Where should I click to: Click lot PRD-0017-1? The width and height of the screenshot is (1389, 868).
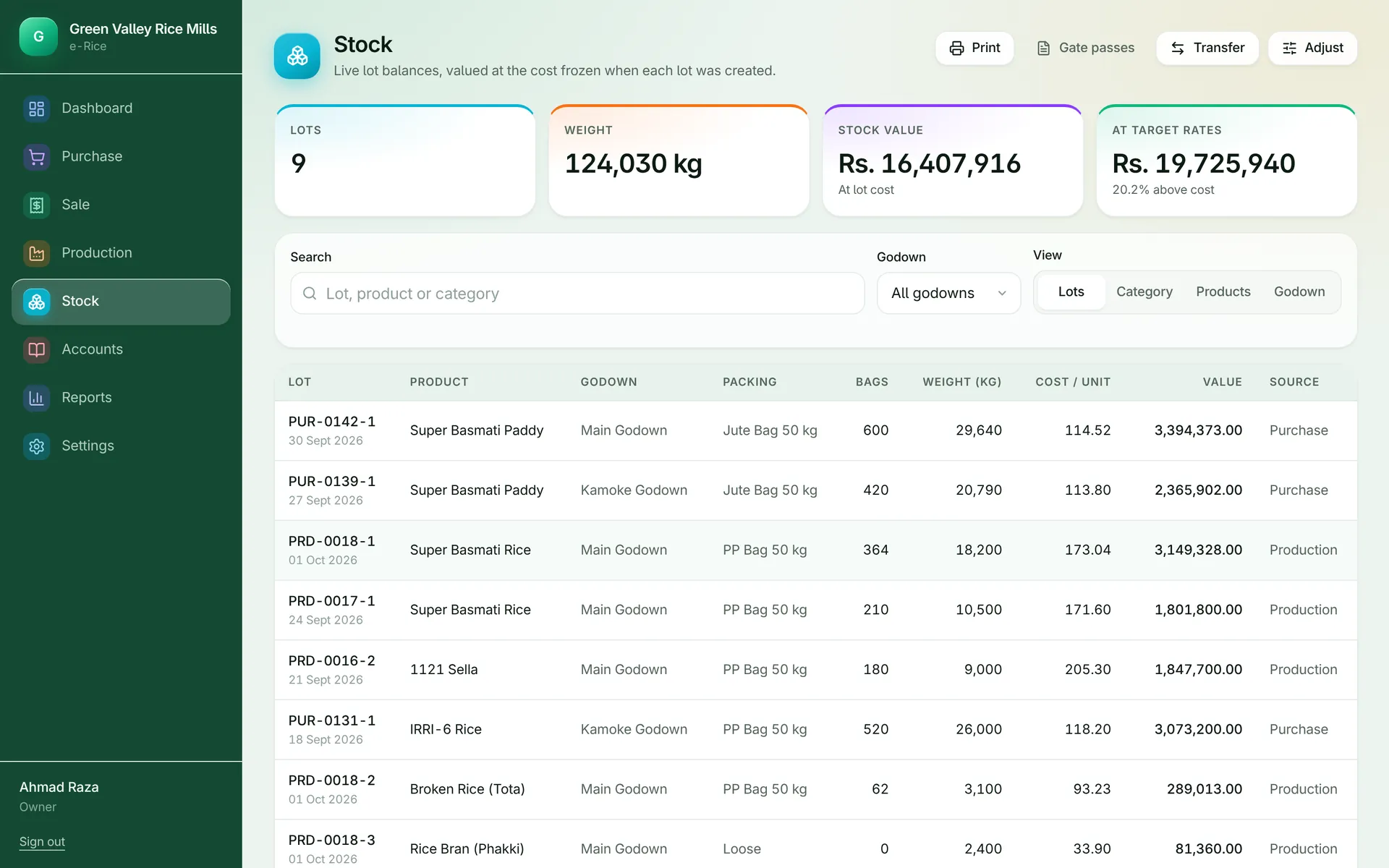(x=332, y=601)
